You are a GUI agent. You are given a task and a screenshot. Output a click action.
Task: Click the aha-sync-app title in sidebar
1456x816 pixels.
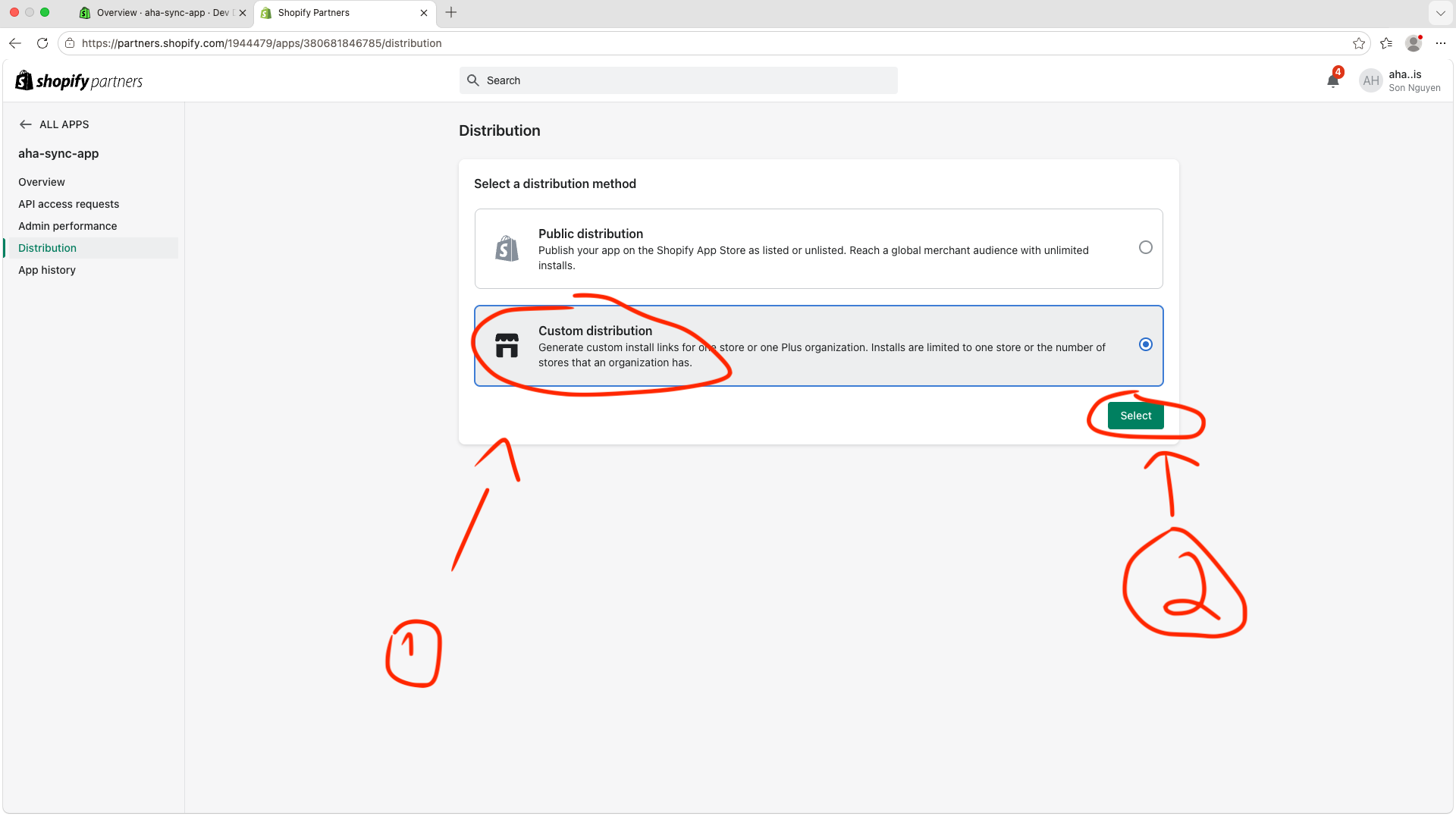58,153
